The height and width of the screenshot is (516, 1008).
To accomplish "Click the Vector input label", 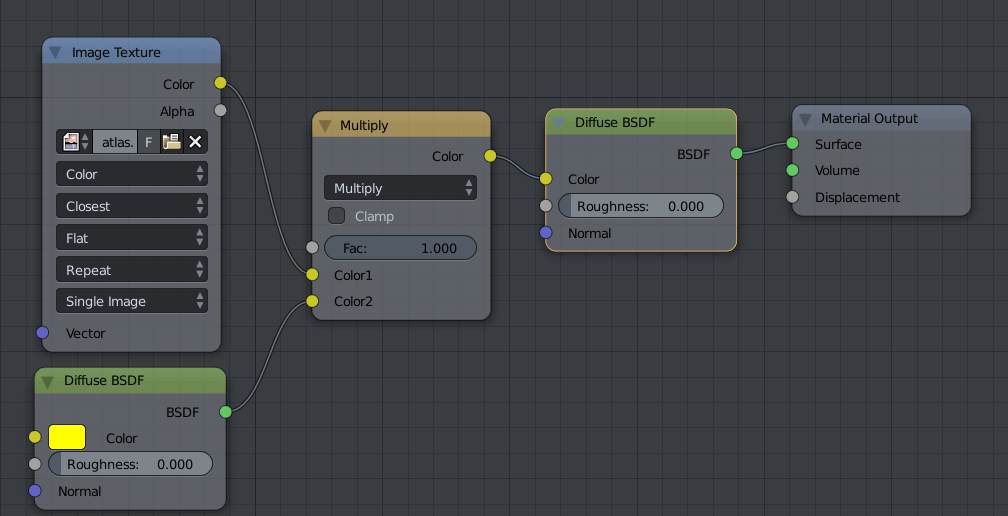I will pyautogui.click(x=86, y=334).
